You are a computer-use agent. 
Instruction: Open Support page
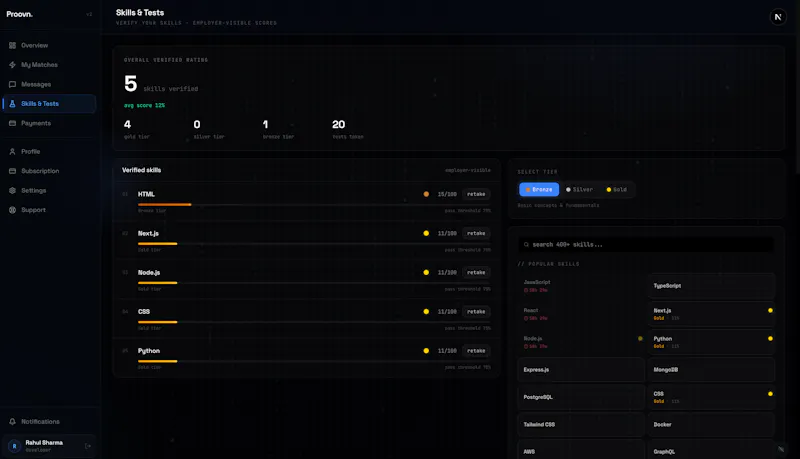[48, 210]
